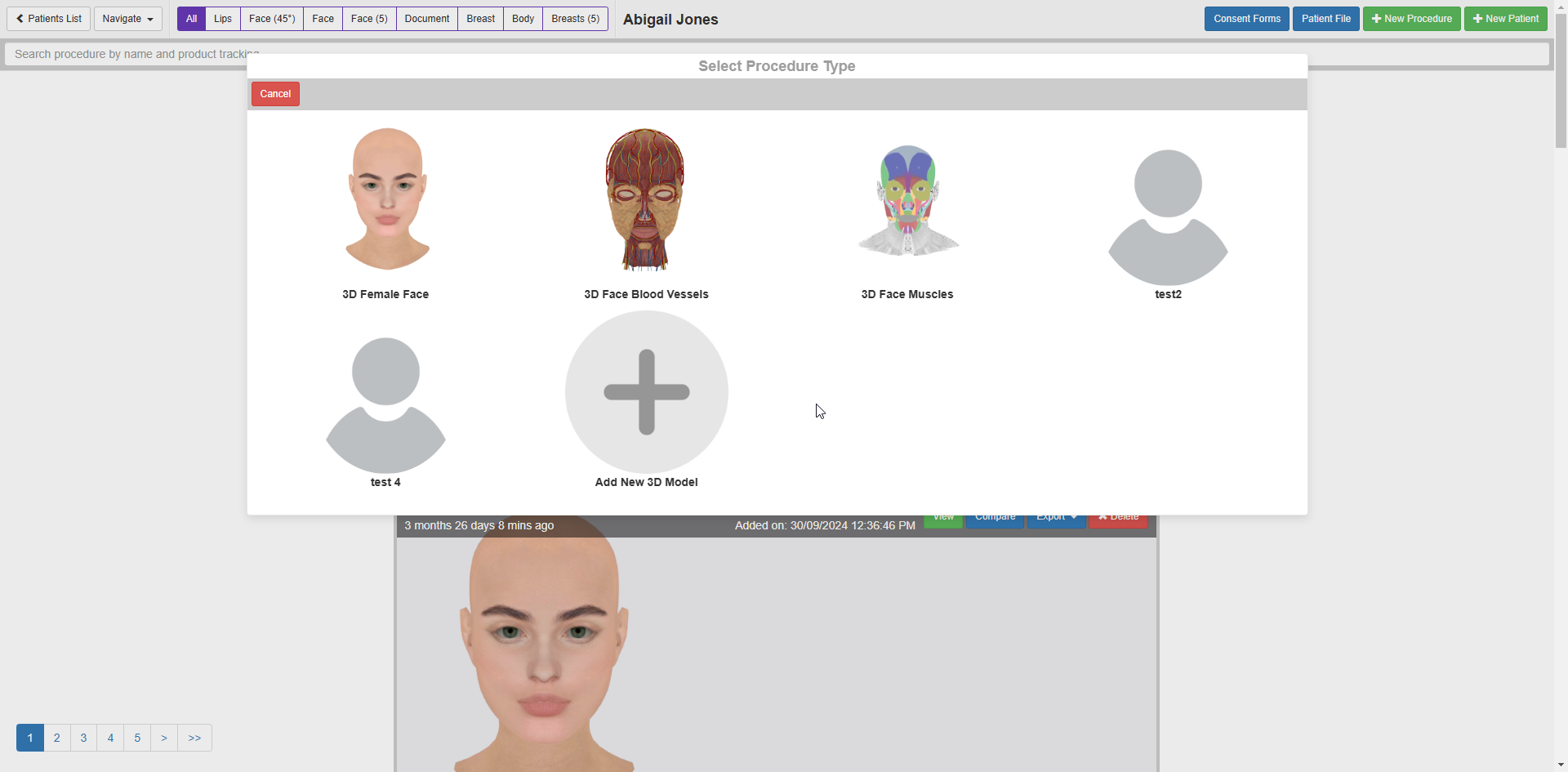Select the test2 placeholder avatar
The image size is (1568, 772).
pyautogui.click(x=1168, y=218)
